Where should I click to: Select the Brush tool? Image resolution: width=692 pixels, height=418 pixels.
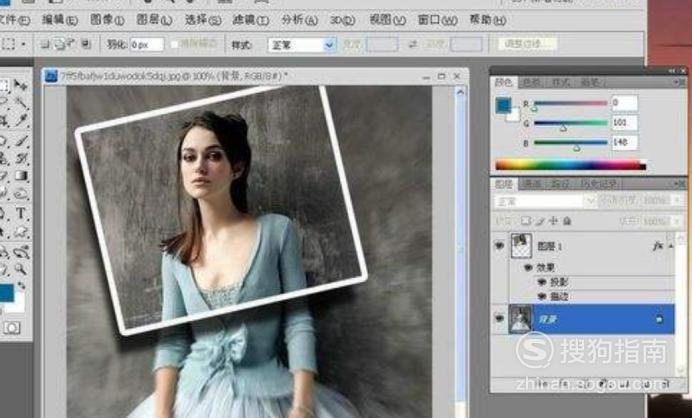[x=21, y=141]
